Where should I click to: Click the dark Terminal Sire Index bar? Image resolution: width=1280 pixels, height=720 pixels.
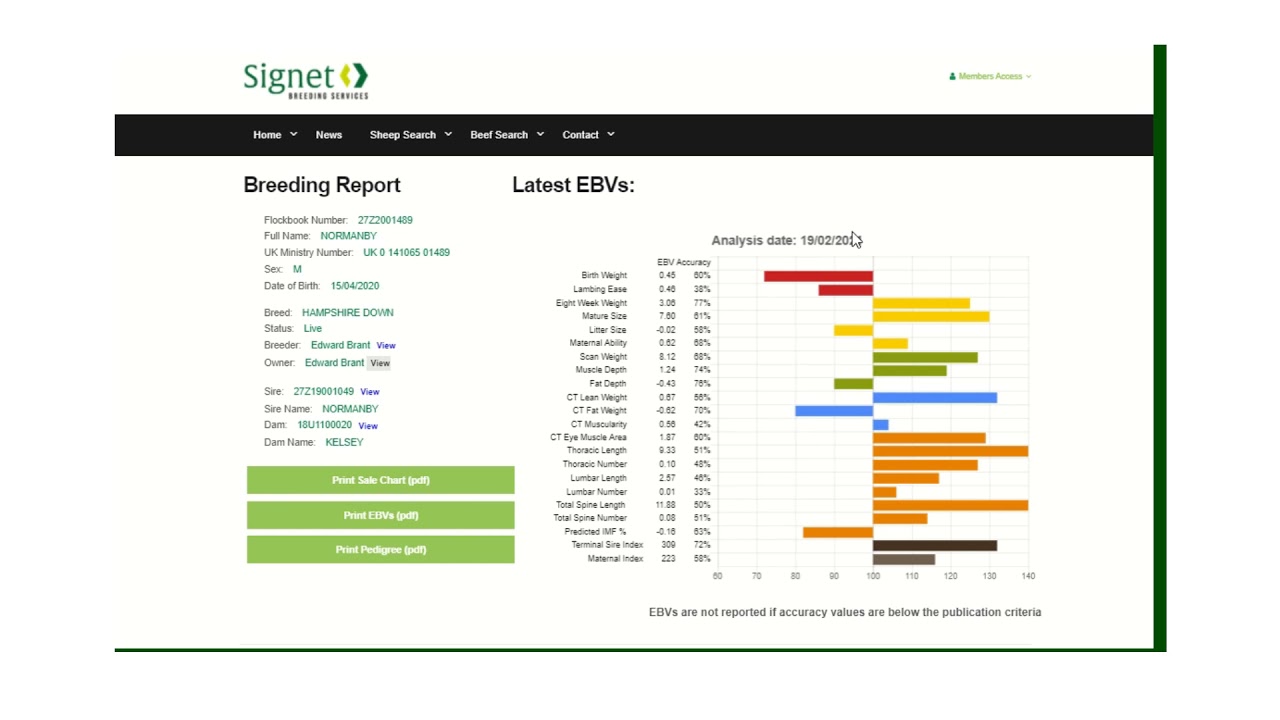click(x=935, y=546)
